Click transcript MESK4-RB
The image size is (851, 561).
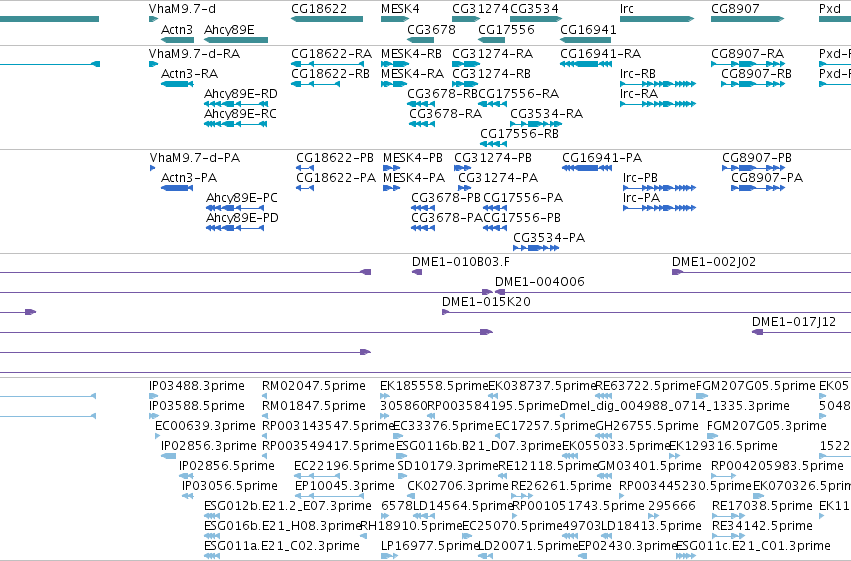(x=395, y=64)
